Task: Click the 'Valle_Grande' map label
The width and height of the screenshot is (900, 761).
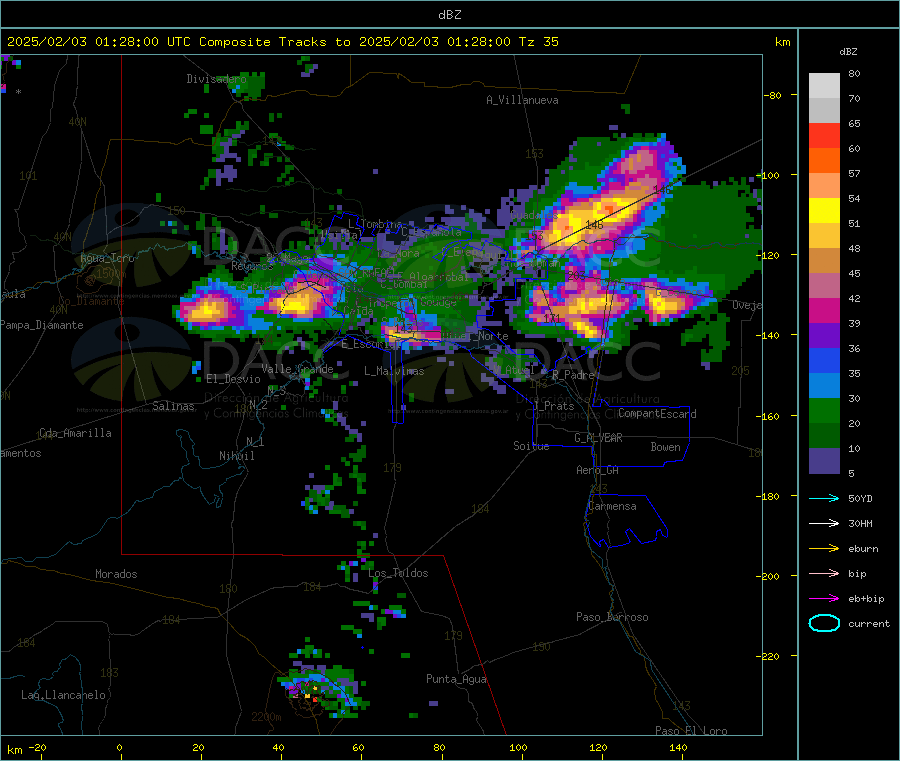Action: point(297,369)
